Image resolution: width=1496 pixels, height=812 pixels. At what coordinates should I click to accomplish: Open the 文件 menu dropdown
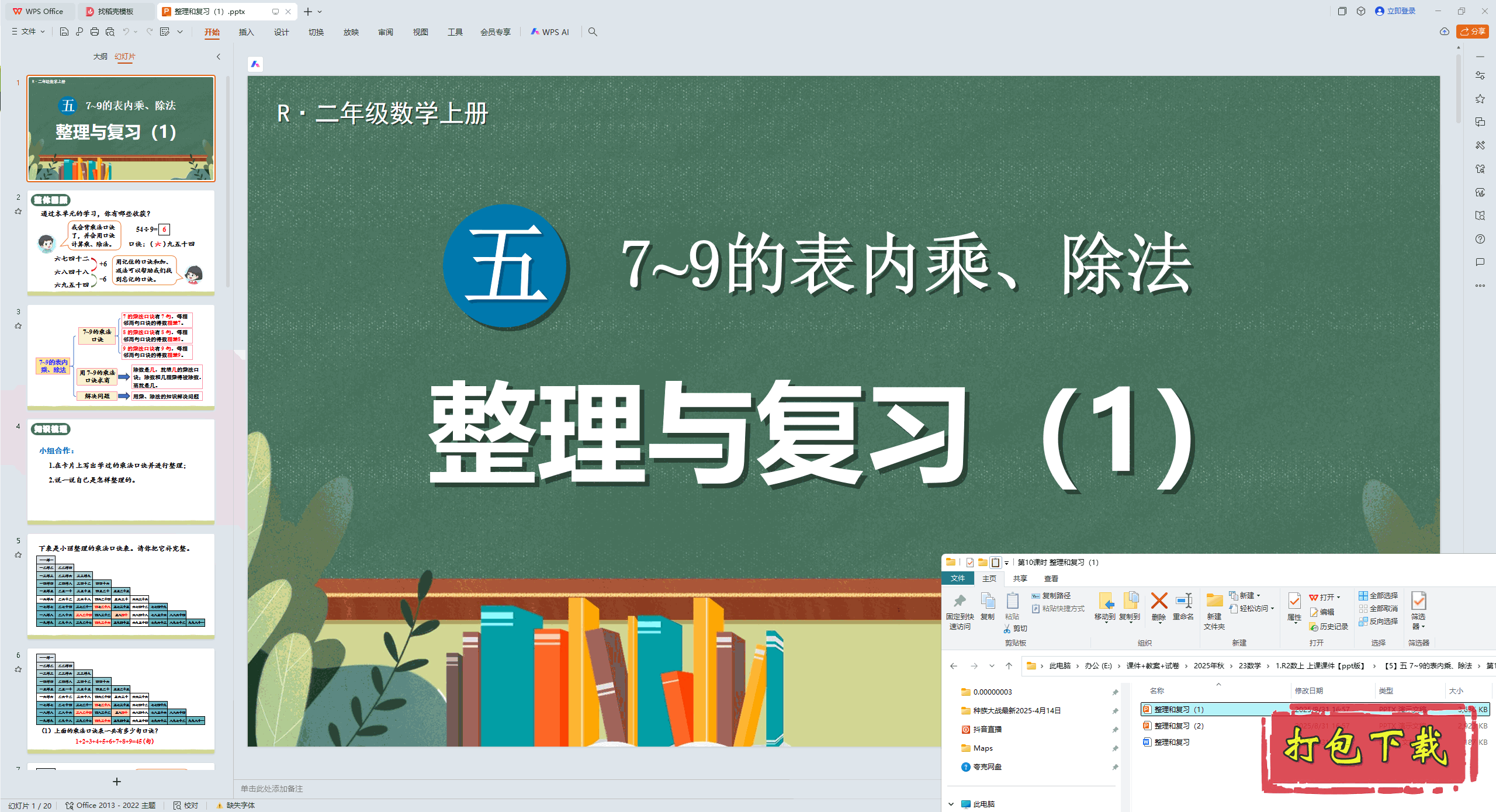click(x=28, y=32)
